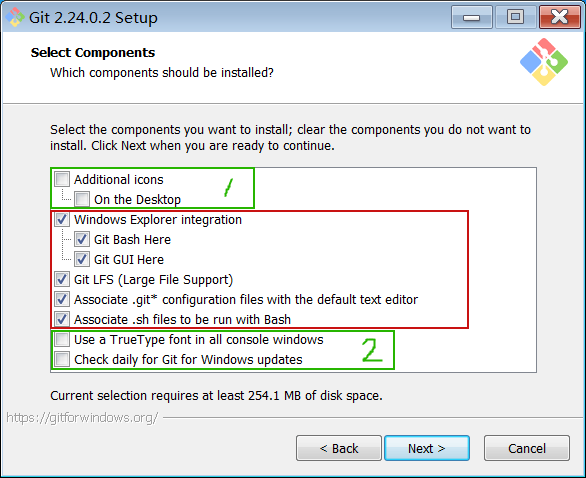Close the Git Setup window
This screenshot has width=586, height=478.
point(559,17)
